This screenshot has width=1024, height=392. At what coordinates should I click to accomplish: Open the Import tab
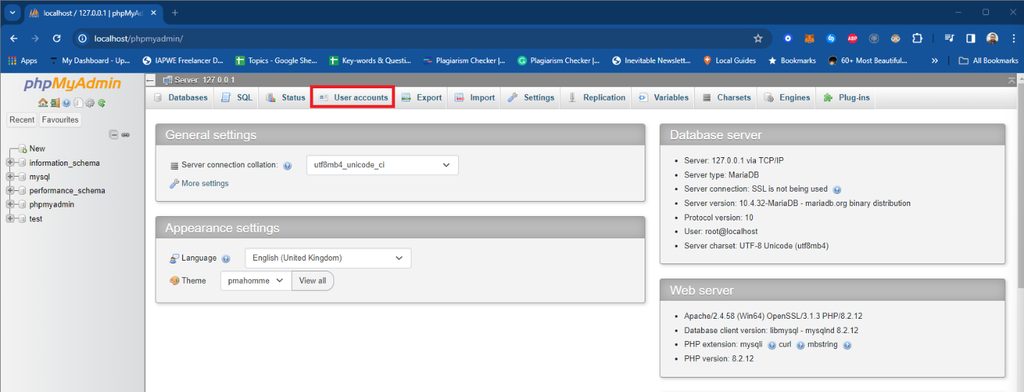pos(475,97)
